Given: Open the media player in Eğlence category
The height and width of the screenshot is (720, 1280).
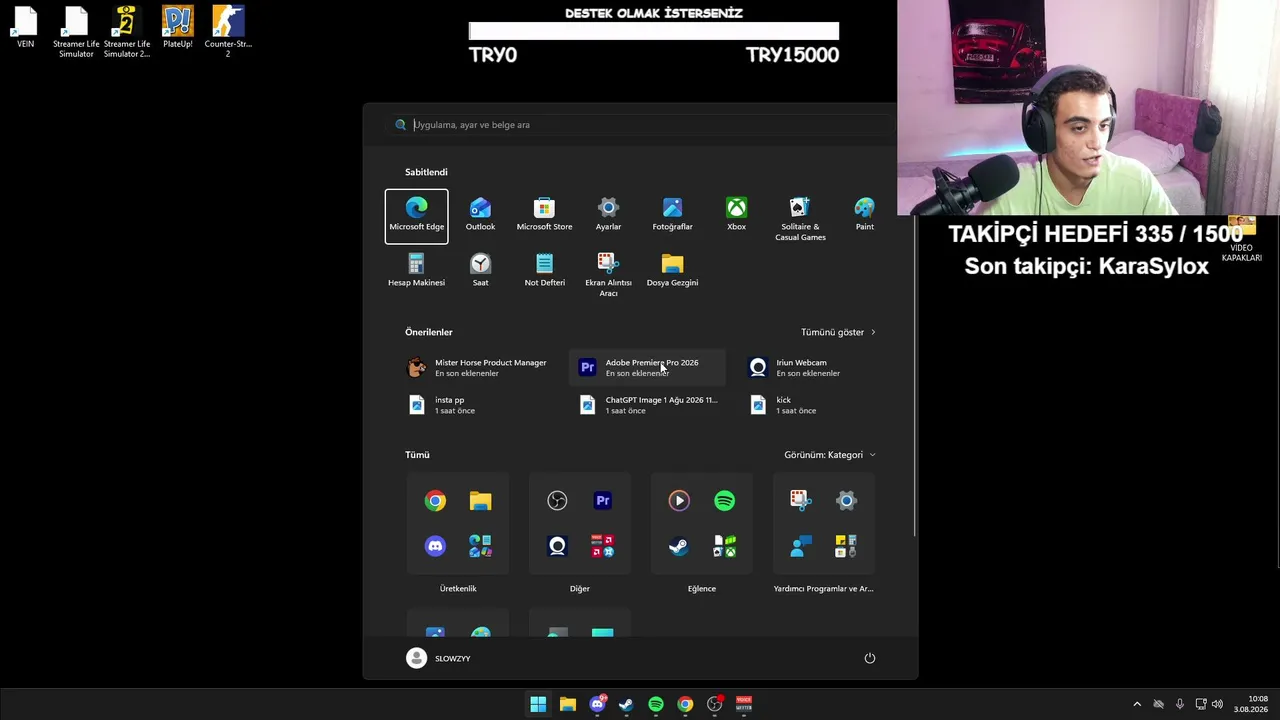Looking at the screenshot, I should pos(679,501).
